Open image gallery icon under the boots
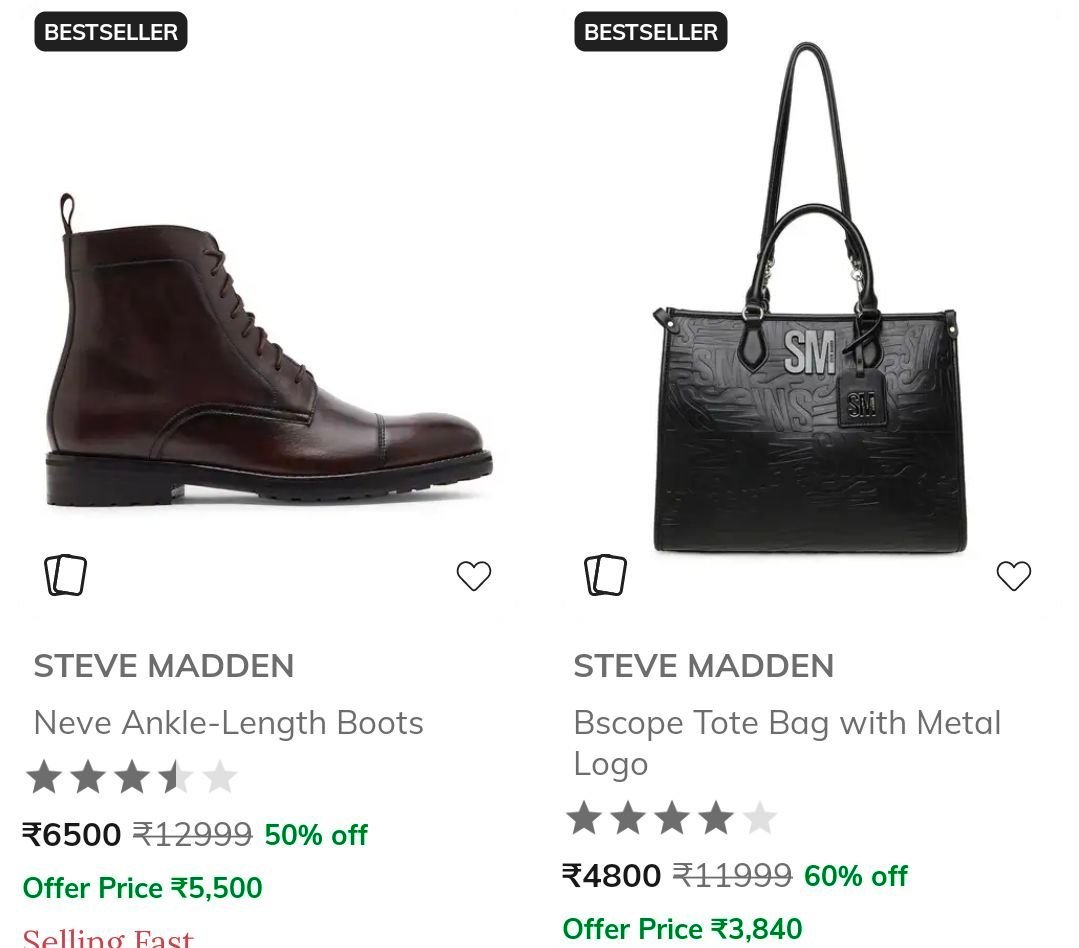Viewport: 1079px width, 948px height. 66,575
